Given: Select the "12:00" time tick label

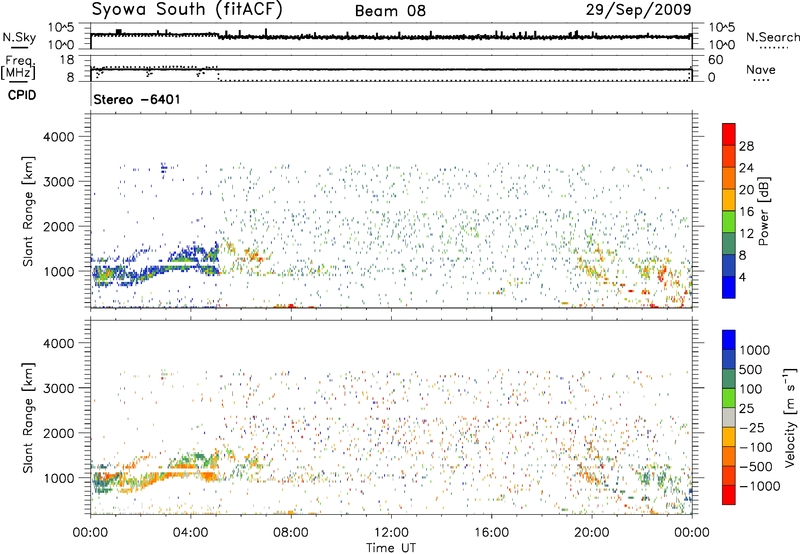Looking at the screenshot, I should [391, 533].
